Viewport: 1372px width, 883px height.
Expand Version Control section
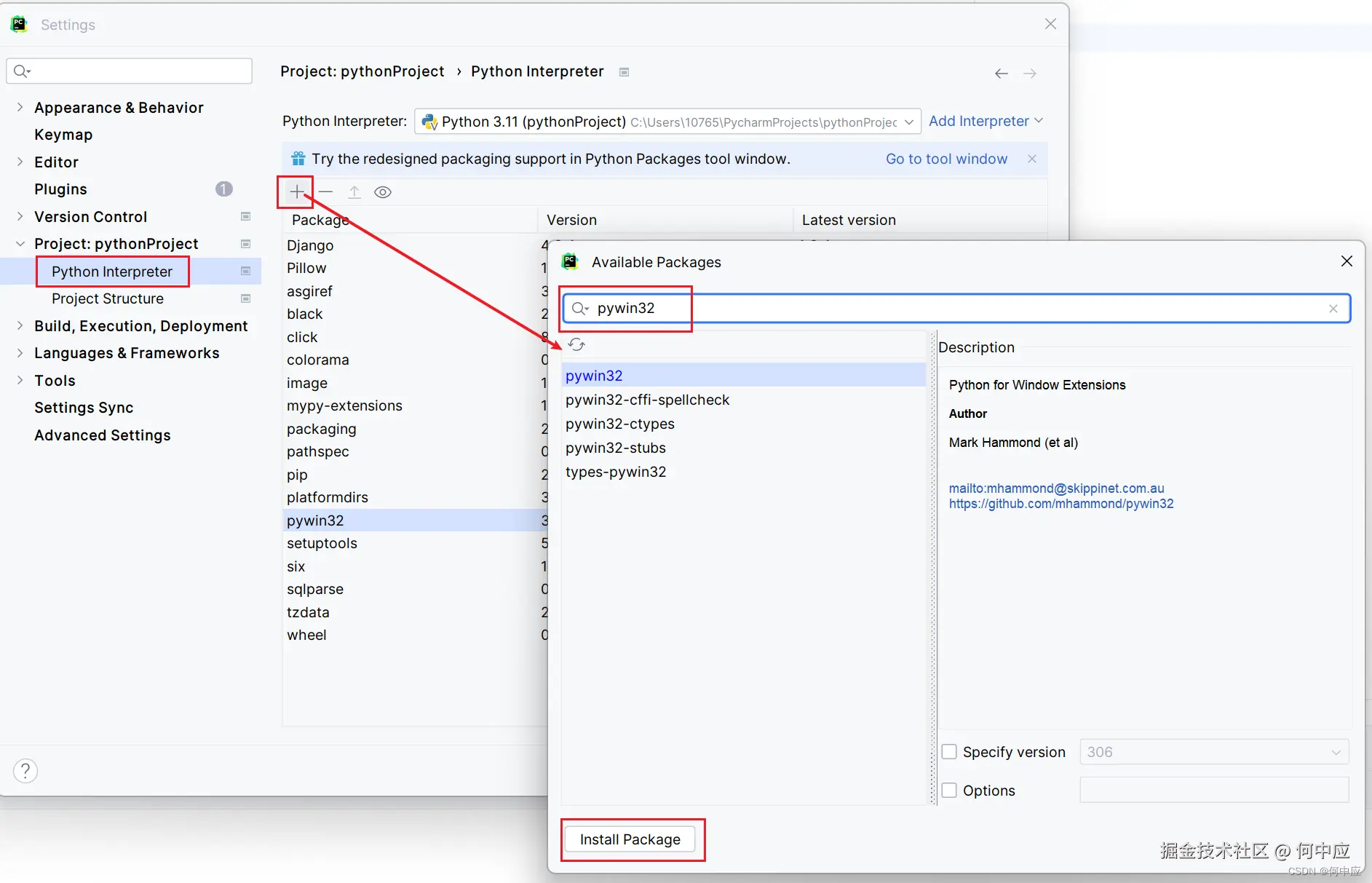click(20, 216)
